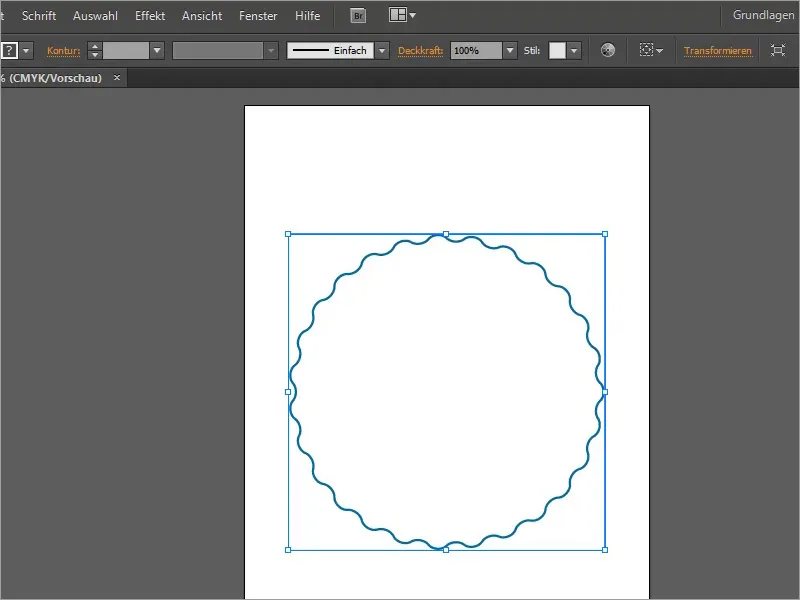Select the Einfach brush definition box
Image resolution: width=800 pixels, height=600 pixels.
click(x=330, y=51)
